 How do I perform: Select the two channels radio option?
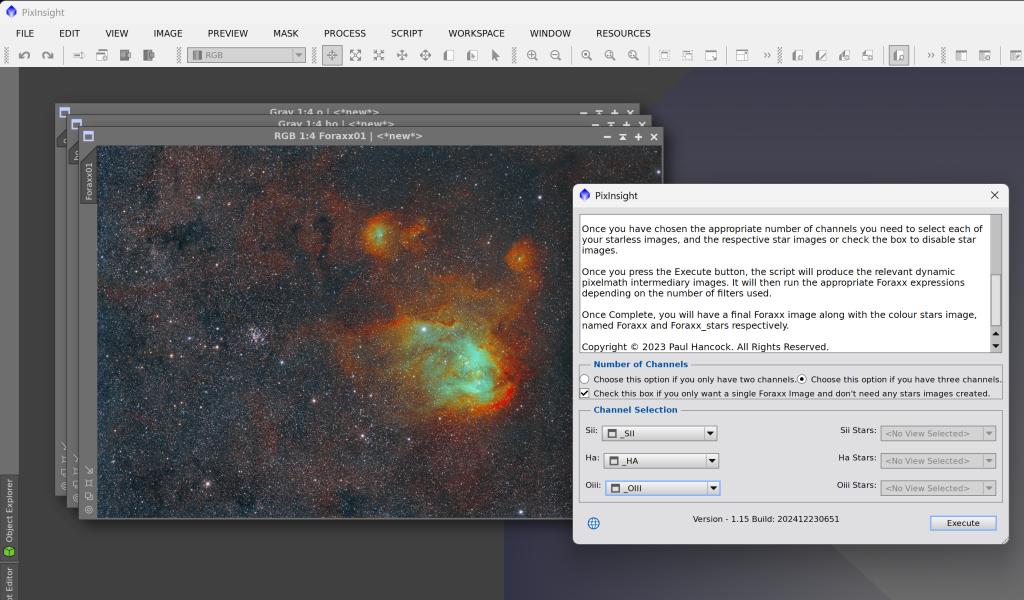pos(585,380)
